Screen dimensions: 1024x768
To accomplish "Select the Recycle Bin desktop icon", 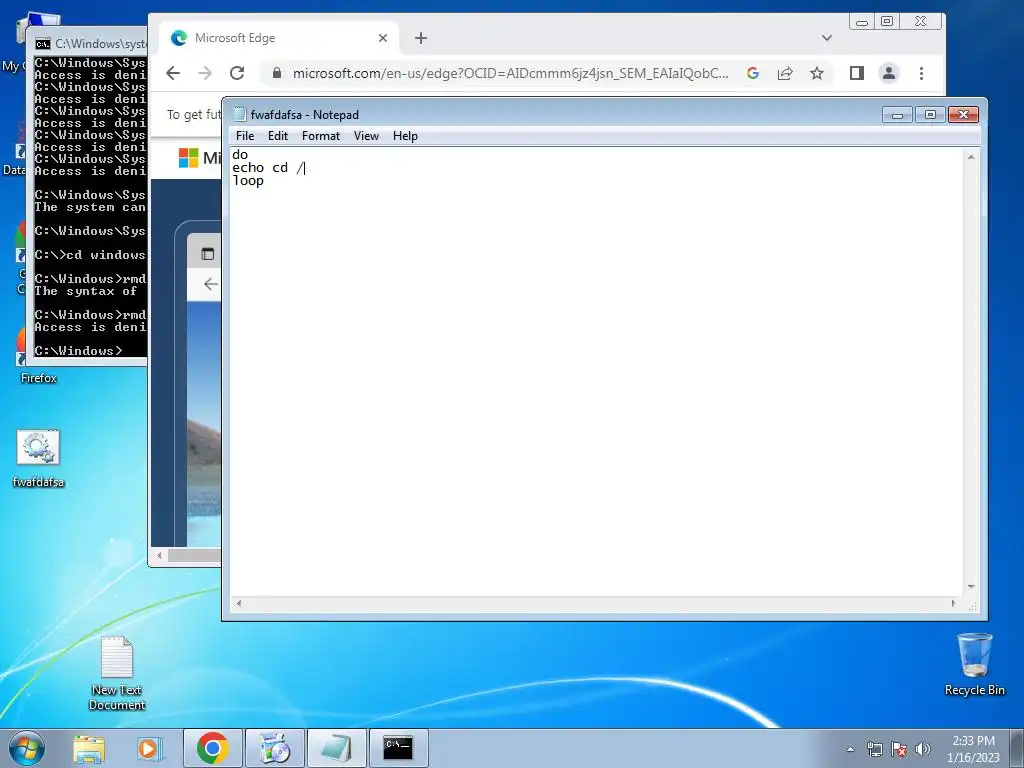I will [x=974, y=664].
